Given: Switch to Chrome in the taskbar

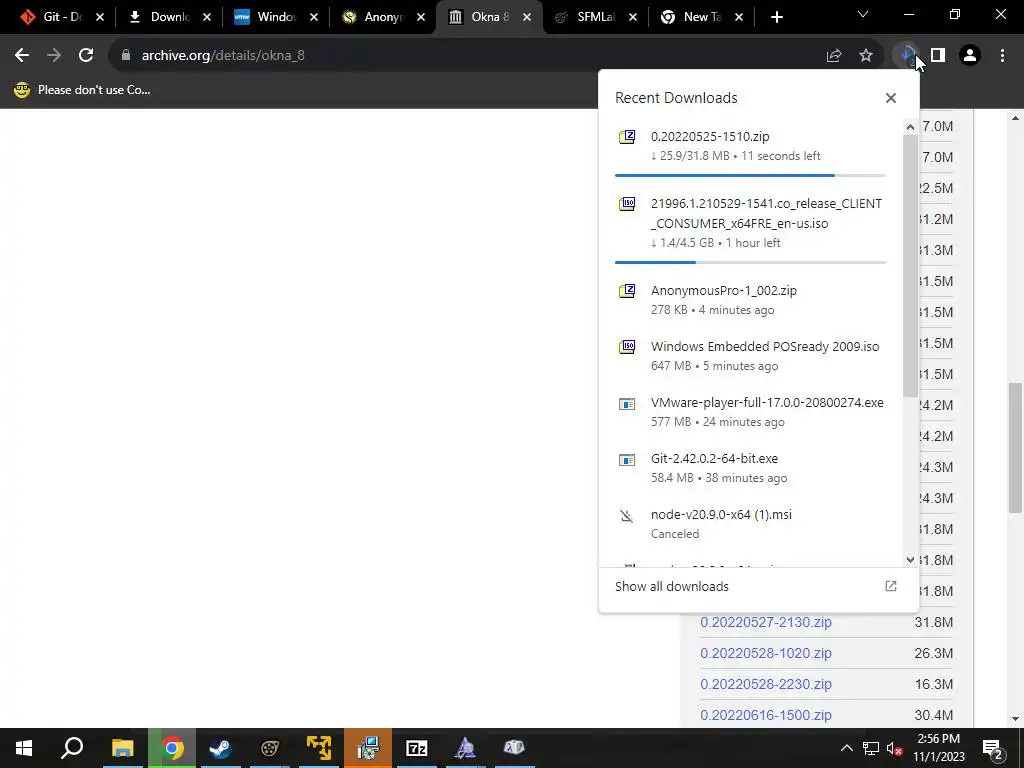Looking at the screenshot, I should (x=172, y=748).
